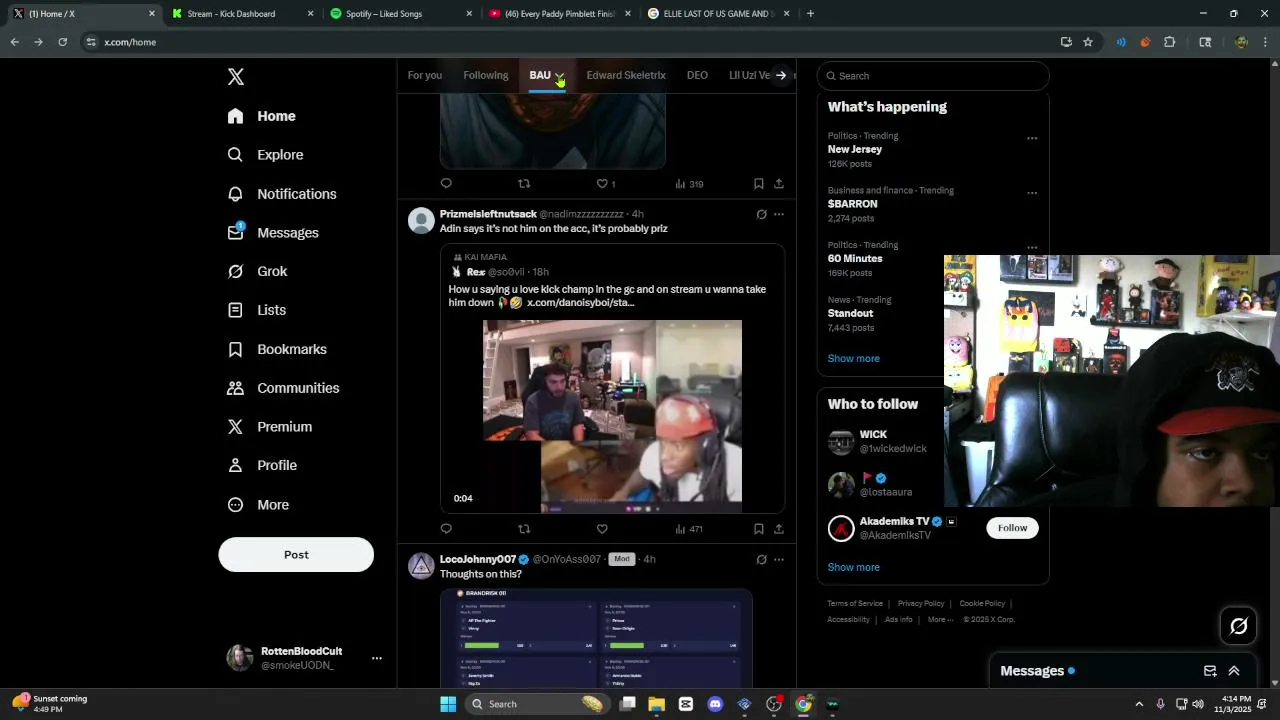1280x720 pixels.
Task: Open Grok explain on LocoJohnny007 post
Action: (x=761, y=559)
